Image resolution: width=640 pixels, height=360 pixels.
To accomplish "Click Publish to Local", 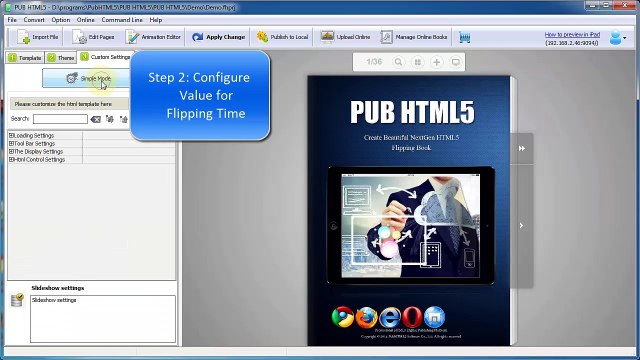I will pos(282,37).
